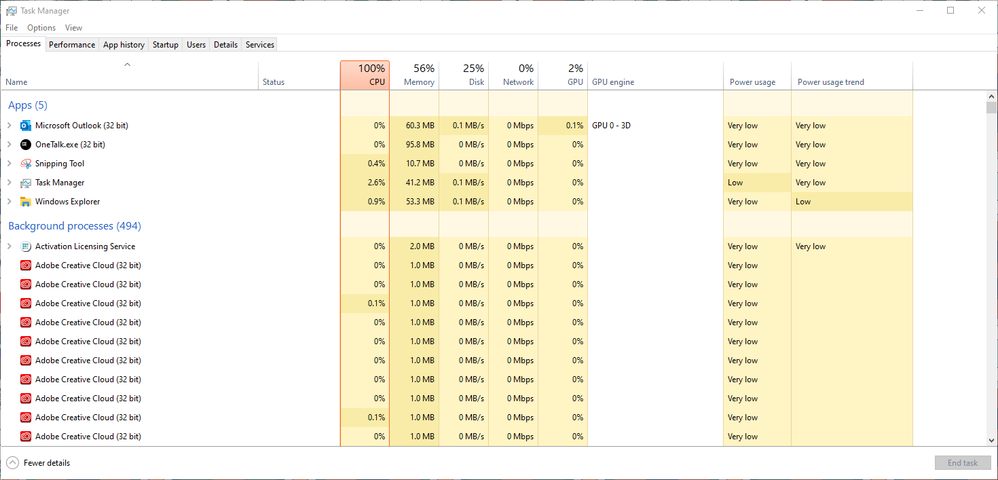Switch to the Performance tab

point(72,45)
